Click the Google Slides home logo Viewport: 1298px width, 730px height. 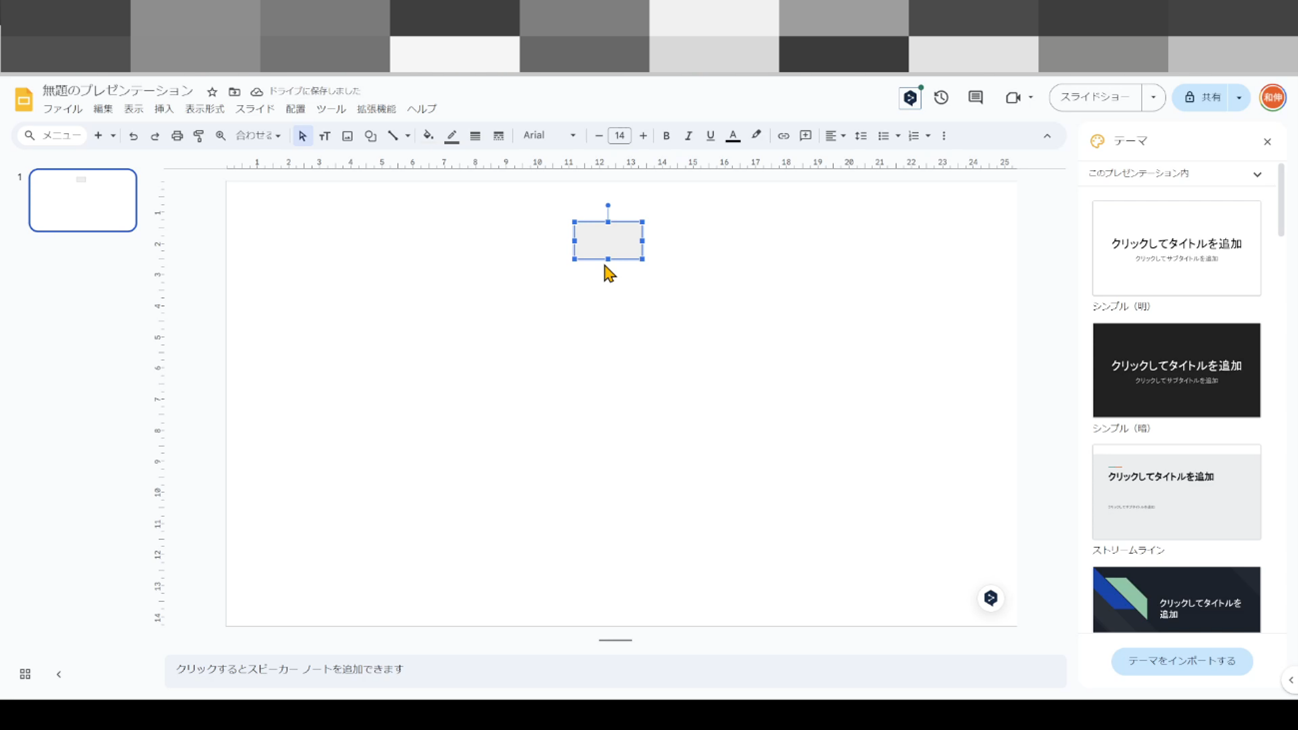pos(23,100)
